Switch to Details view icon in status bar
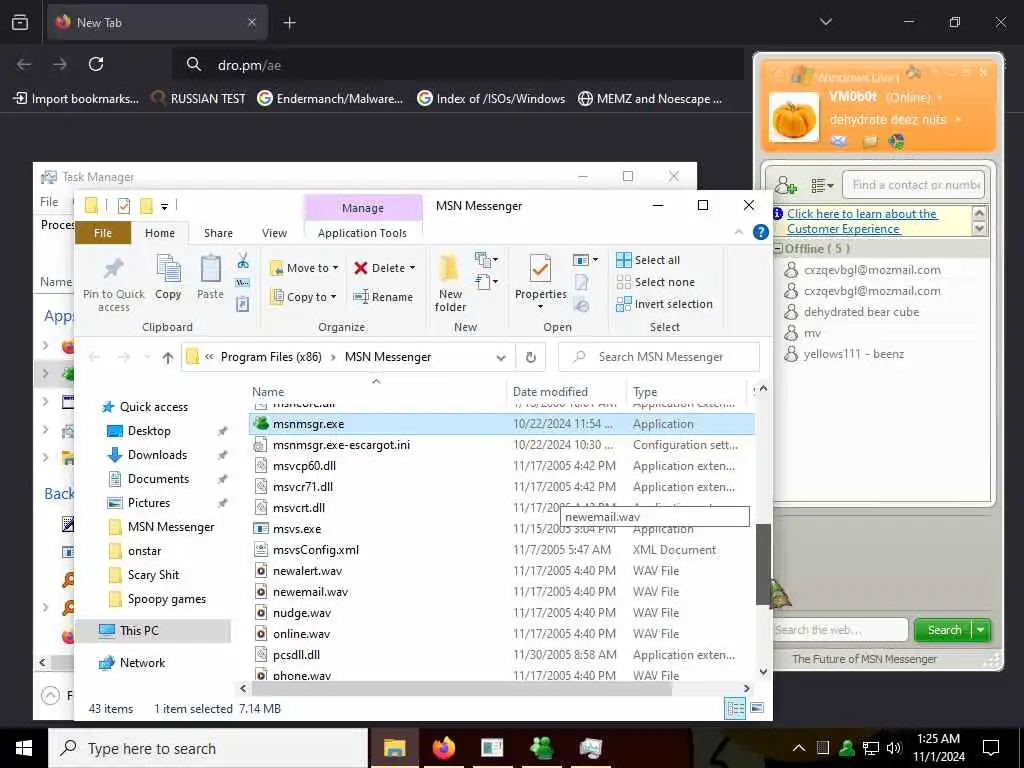1024x768 pixels. [x=735, y=709]
